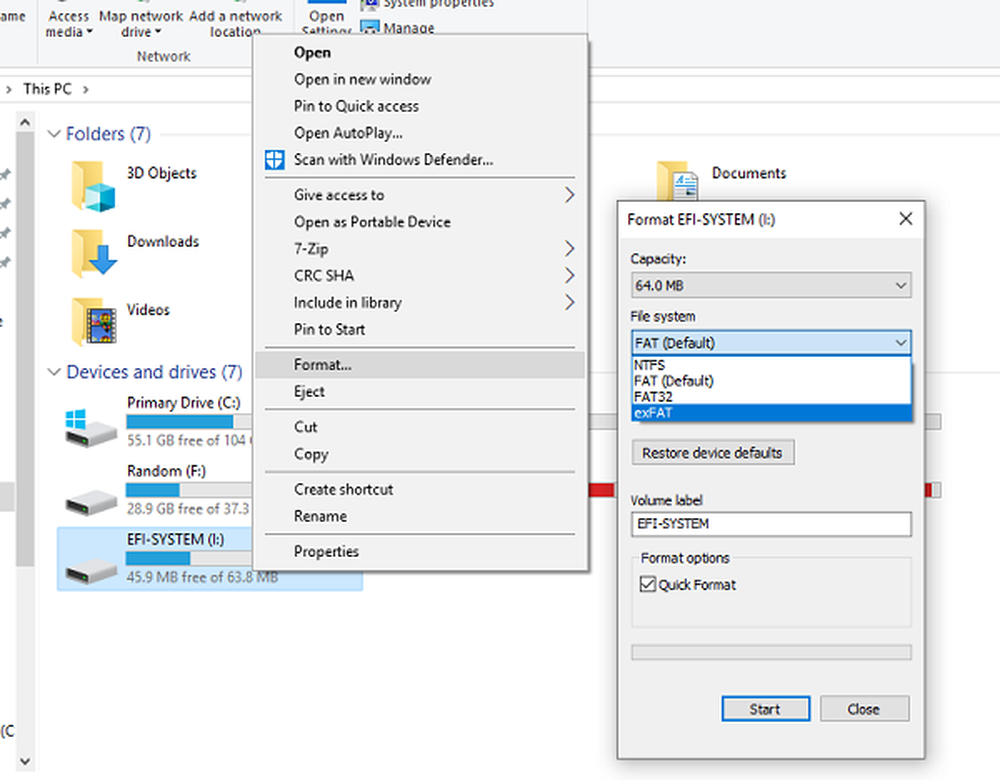
Task: Click the EFI-SYSTEM (I:) usage bar
Action: [x=189, y=558]
